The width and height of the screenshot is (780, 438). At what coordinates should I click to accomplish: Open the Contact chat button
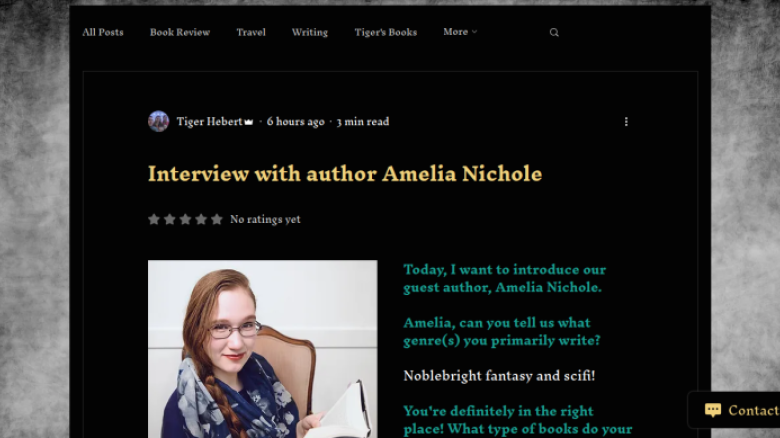pos(734,410)
